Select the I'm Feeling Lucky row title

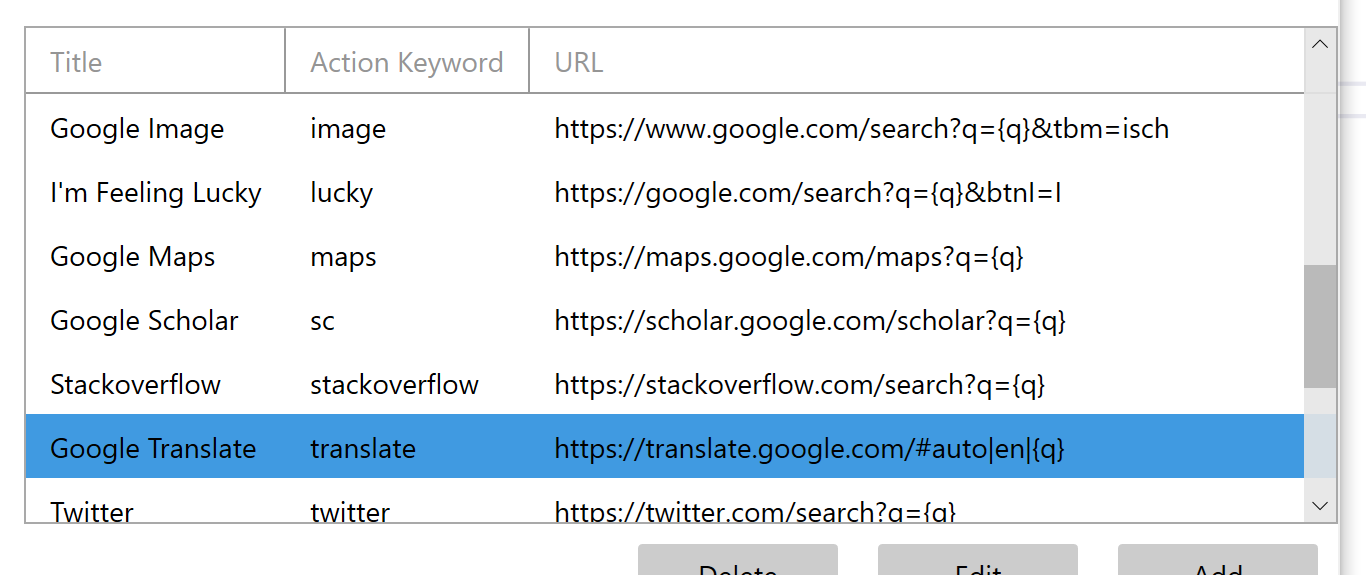click(156, 193)
